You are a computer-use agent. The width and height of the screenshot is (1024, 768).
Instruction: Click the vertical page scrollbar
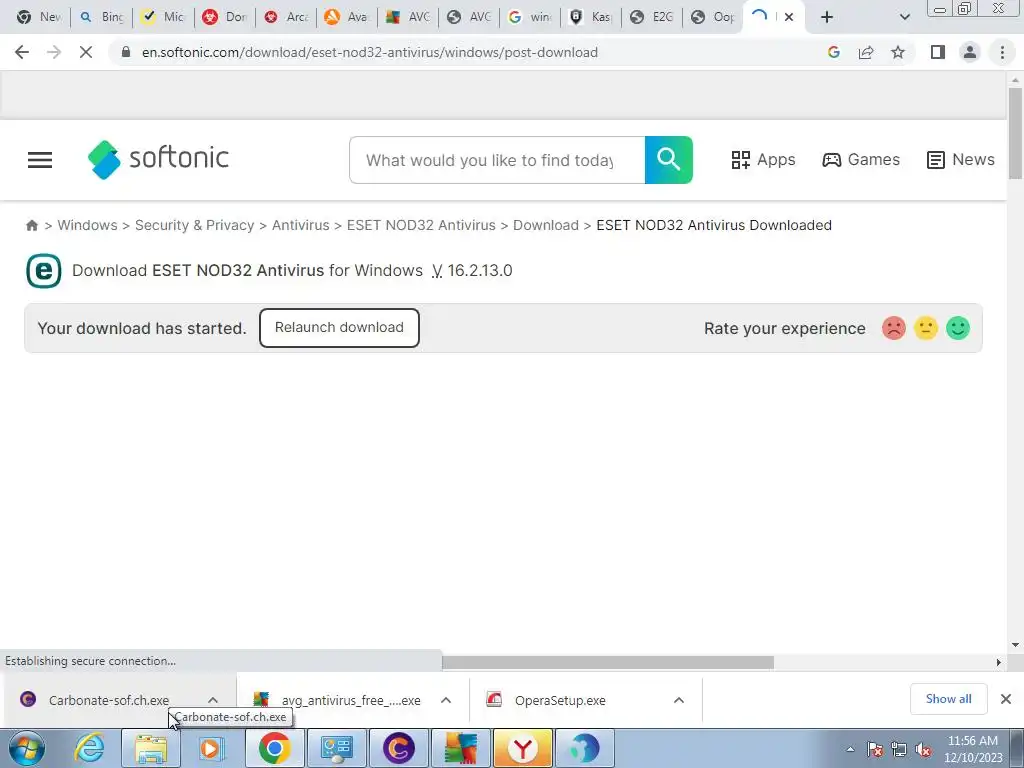tap(1015, 133)
